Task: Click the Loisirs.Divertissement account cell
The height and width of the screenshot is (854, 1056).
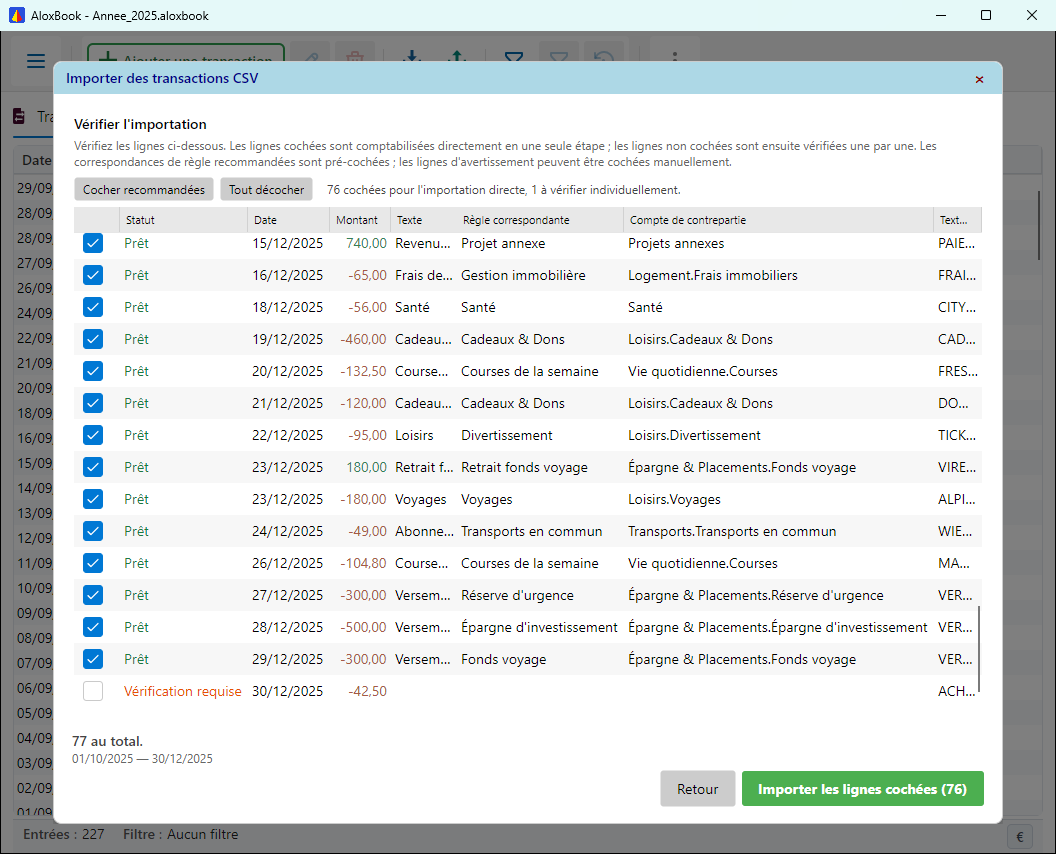Action: point(694,435)
